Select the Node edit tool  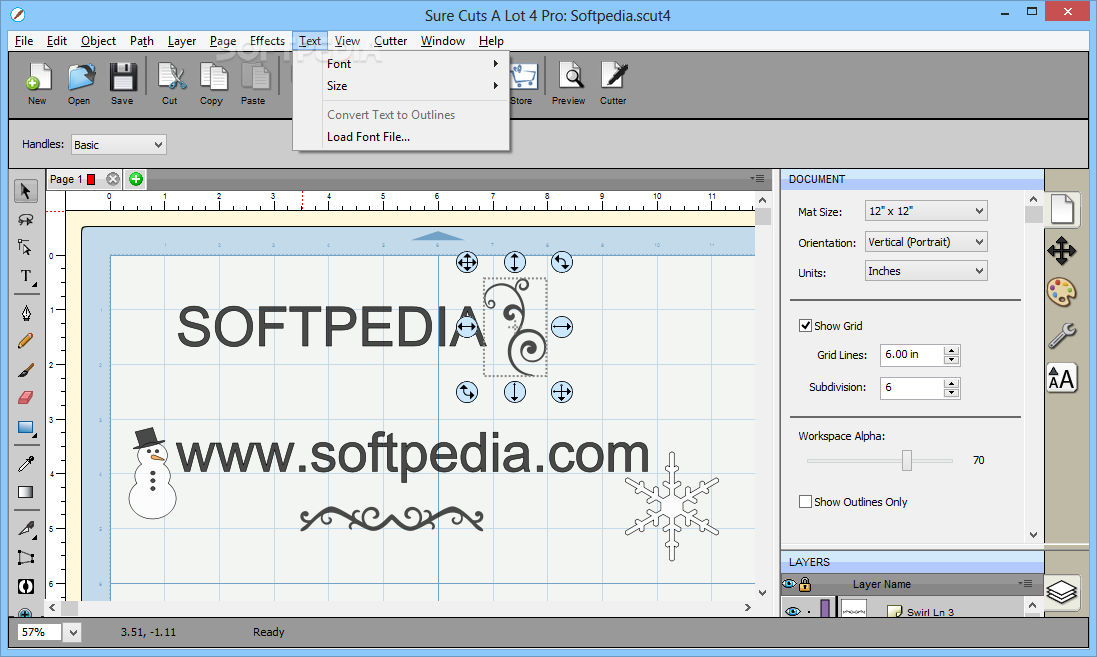(x=26, y=247)
